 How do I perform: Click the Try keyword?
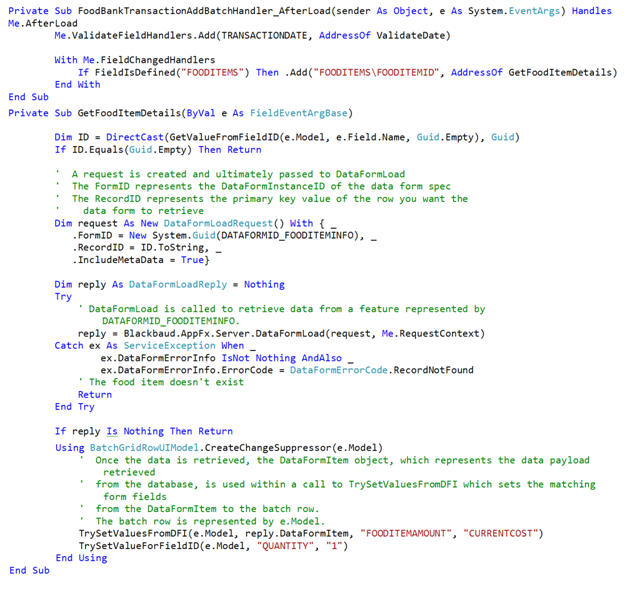pos(63,297)
